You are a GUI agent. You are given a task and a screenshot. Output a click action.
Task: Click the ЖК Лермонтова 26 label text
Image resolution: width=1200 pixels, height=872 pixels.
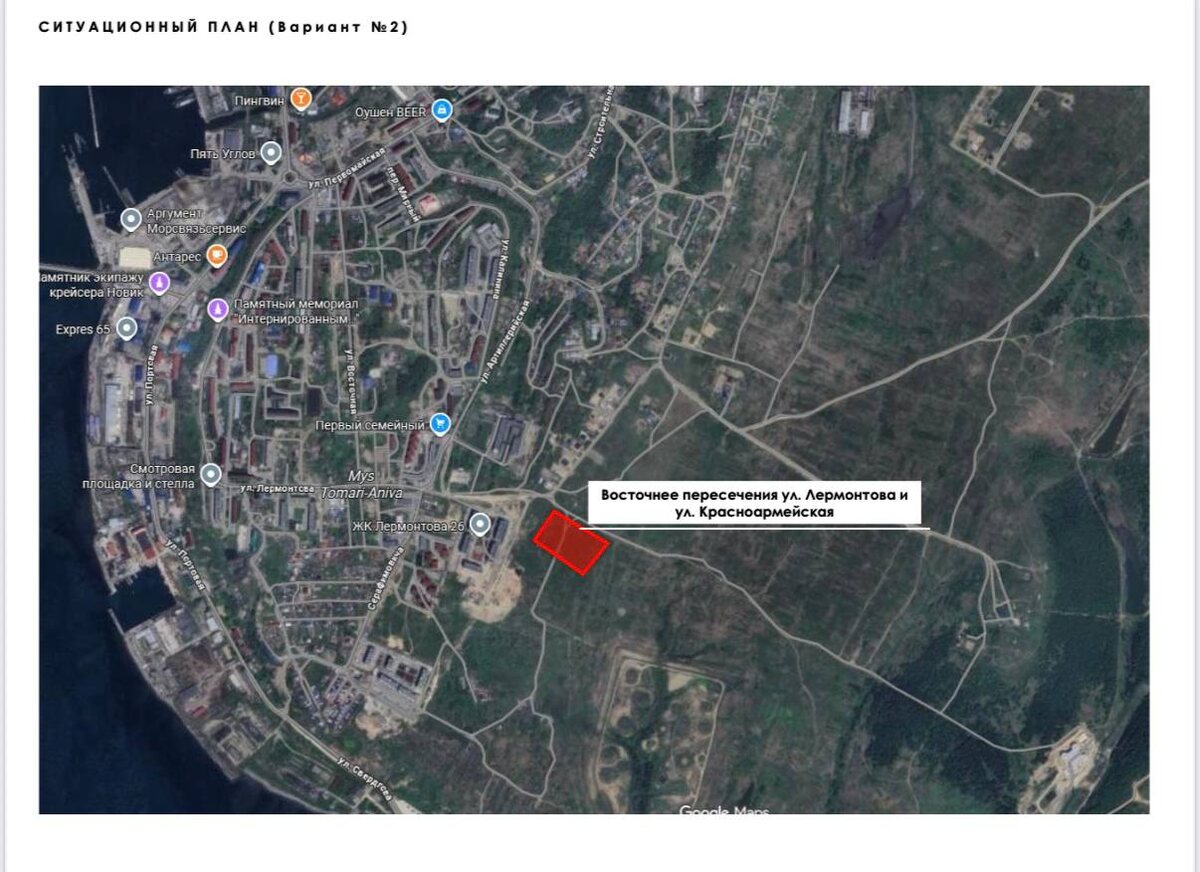(409, 526)
